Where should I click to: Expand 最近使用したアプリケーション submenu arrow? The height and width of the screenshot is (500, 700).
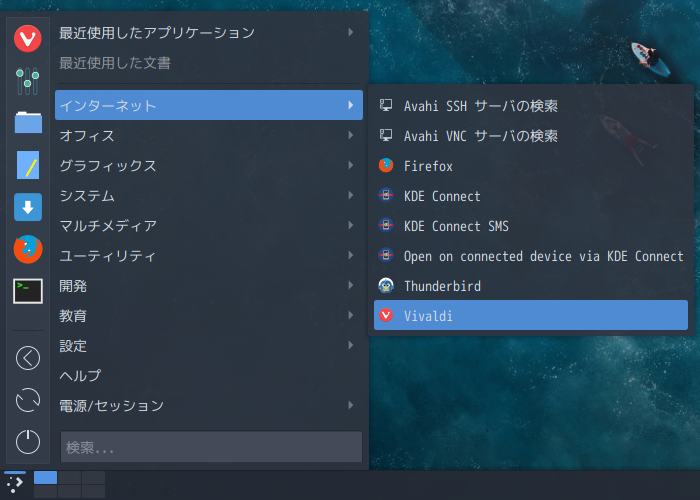[351, 32]
